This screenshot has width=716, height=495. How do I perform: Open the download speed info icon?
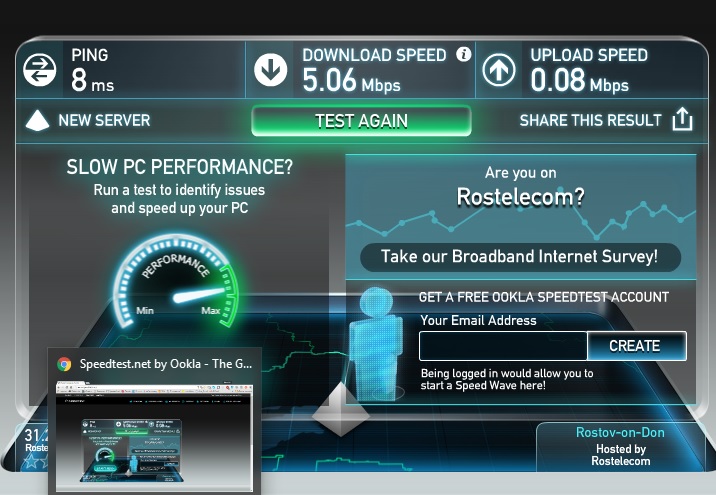pyautogui.click(x=463, y=54)
